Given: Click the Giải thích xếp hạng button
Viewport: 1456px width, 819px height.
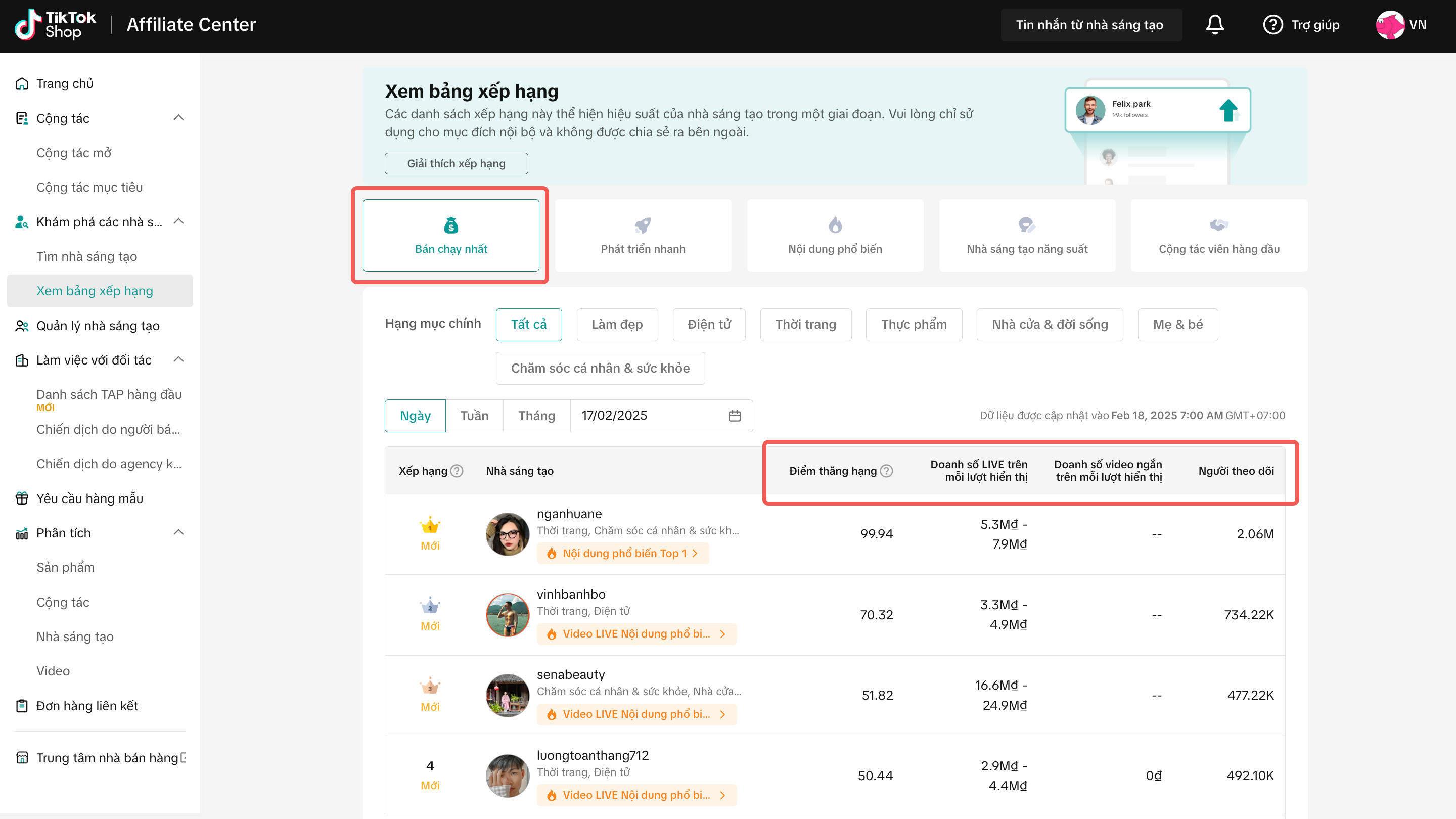Looking at the screenshot, I should click(x=456, y=163).
